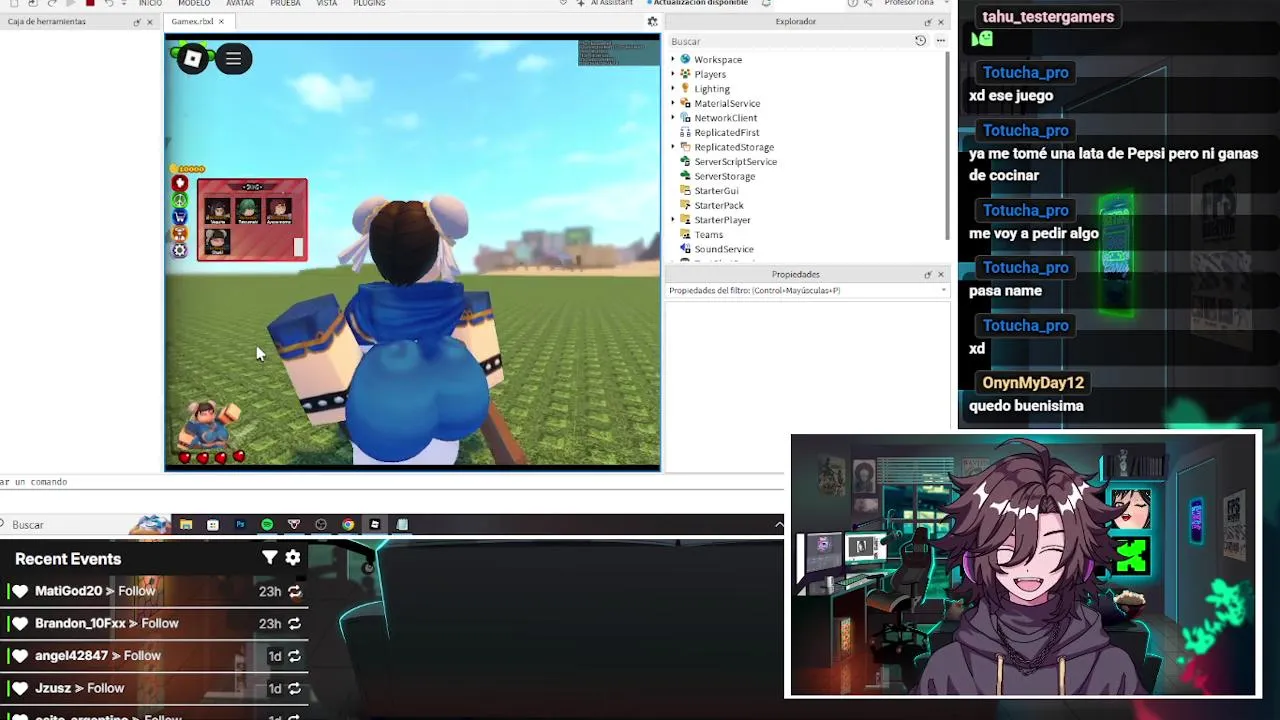
Task: Replay the Brandon_10Fxx follow event
Action: click(294, 623)
